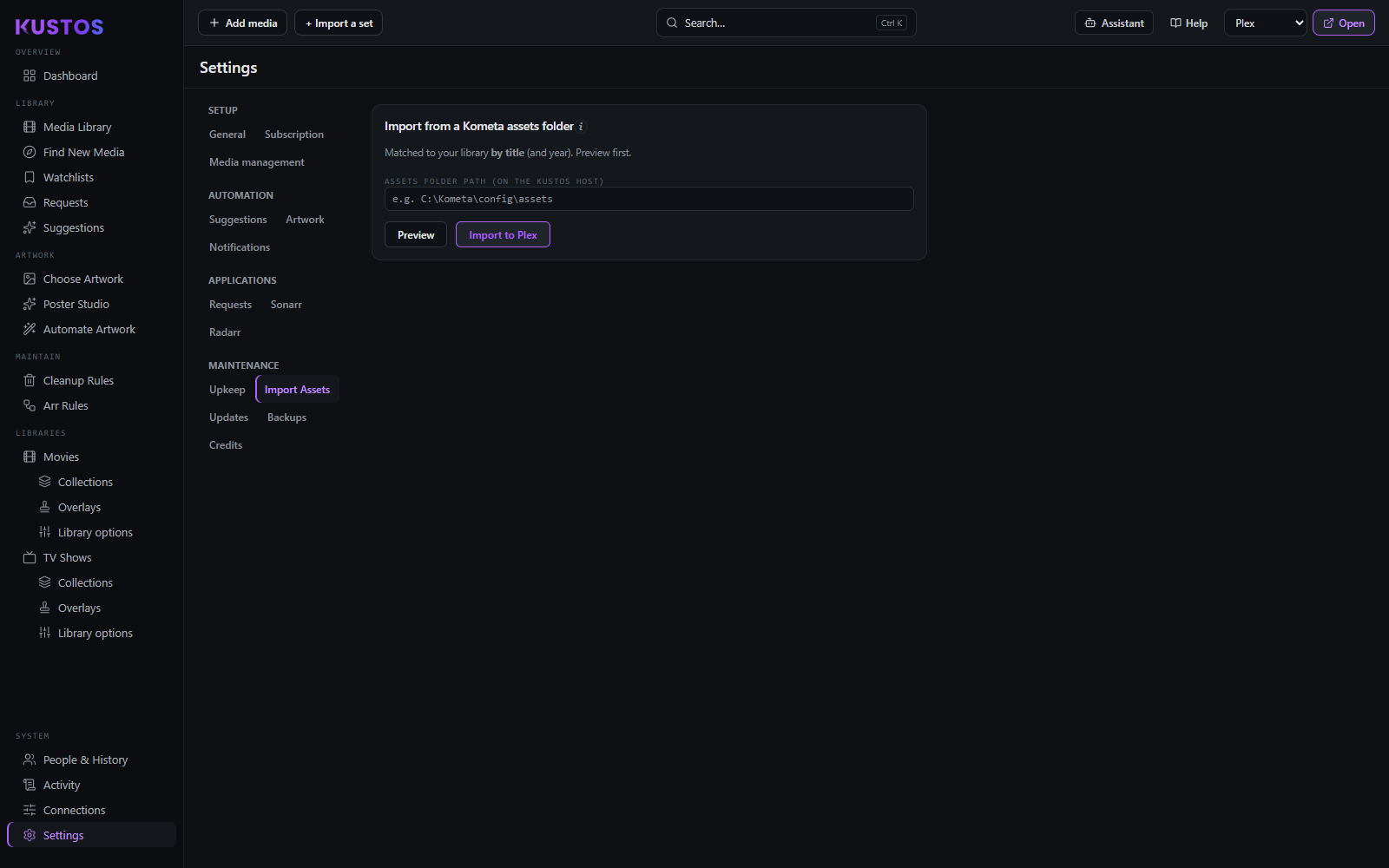Click the Connections sliders icon
This screenshot has height=868, width=1389.
[x=30, y=810]
